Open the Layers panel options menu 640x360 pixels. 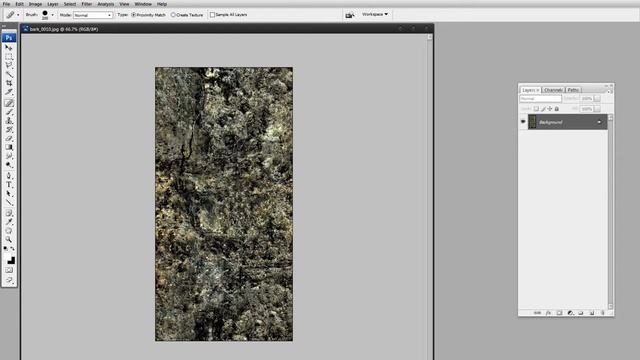(x=609, y=91)
